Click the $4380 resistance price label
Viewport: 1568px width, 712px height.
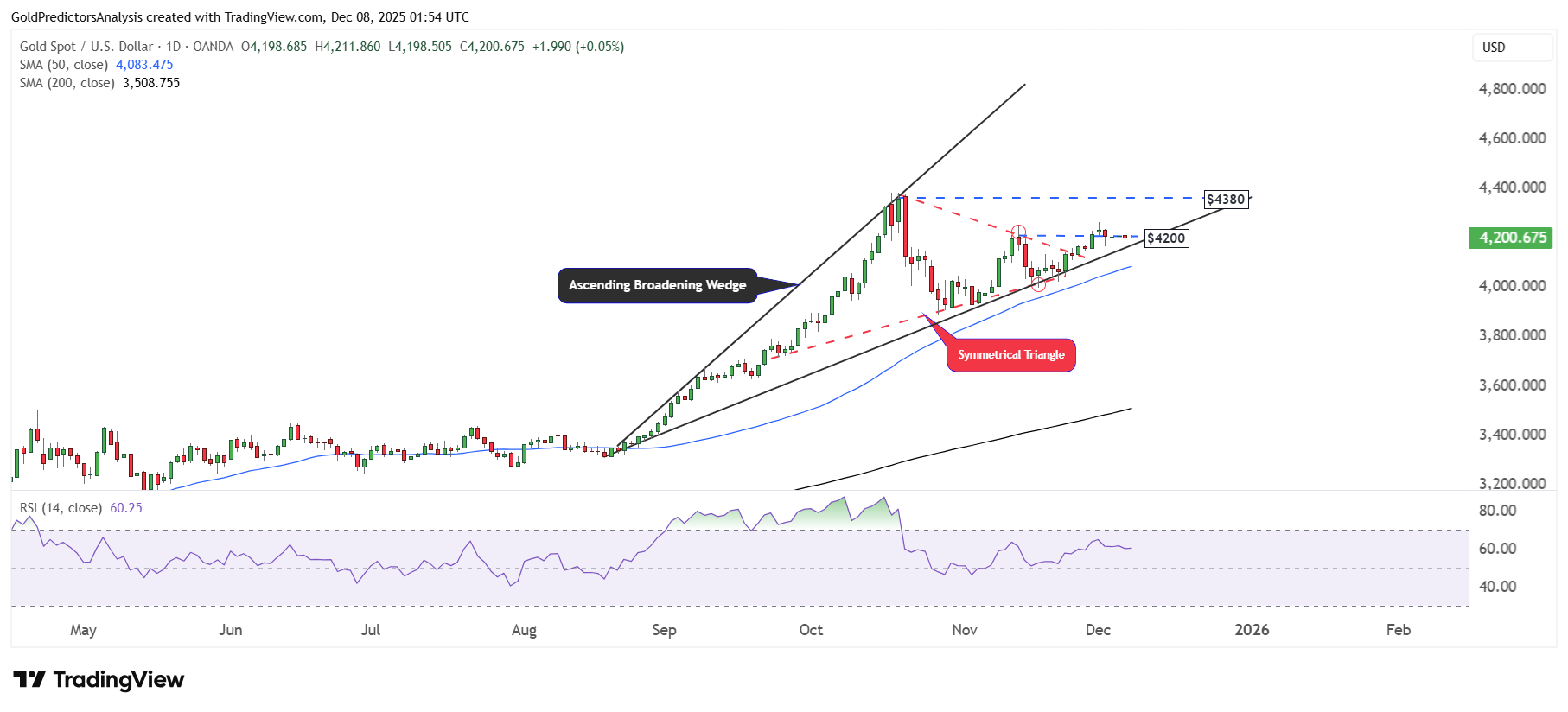1226,200
